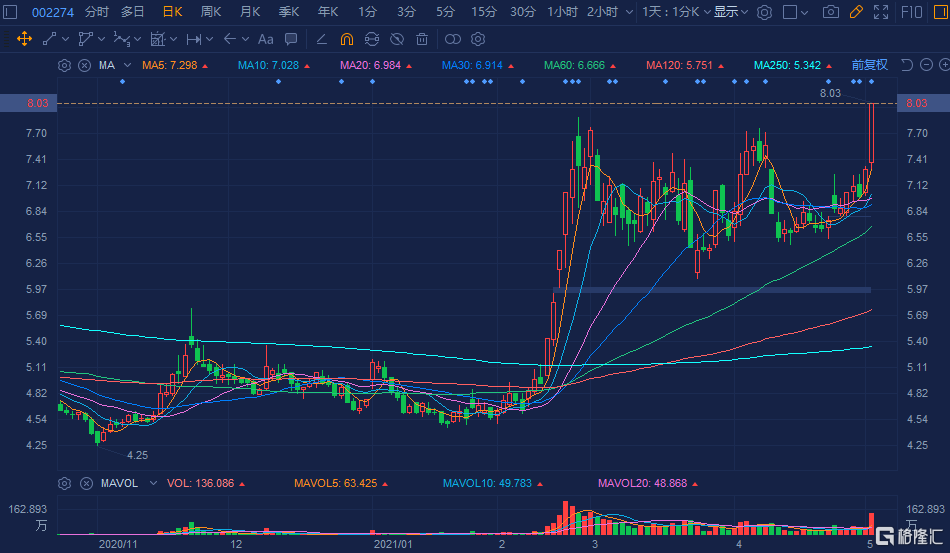Switch to 多日 chart tab
Image resolution: width=950 pixels, height=553 pixels.
[133, 12]
